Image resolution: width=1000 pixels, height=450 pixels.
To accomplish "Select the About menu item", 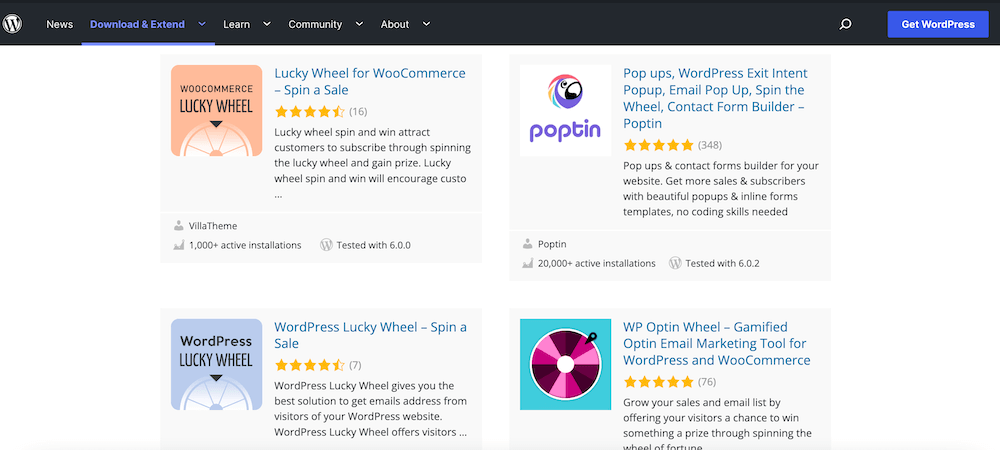I will [x=395, y=24].
